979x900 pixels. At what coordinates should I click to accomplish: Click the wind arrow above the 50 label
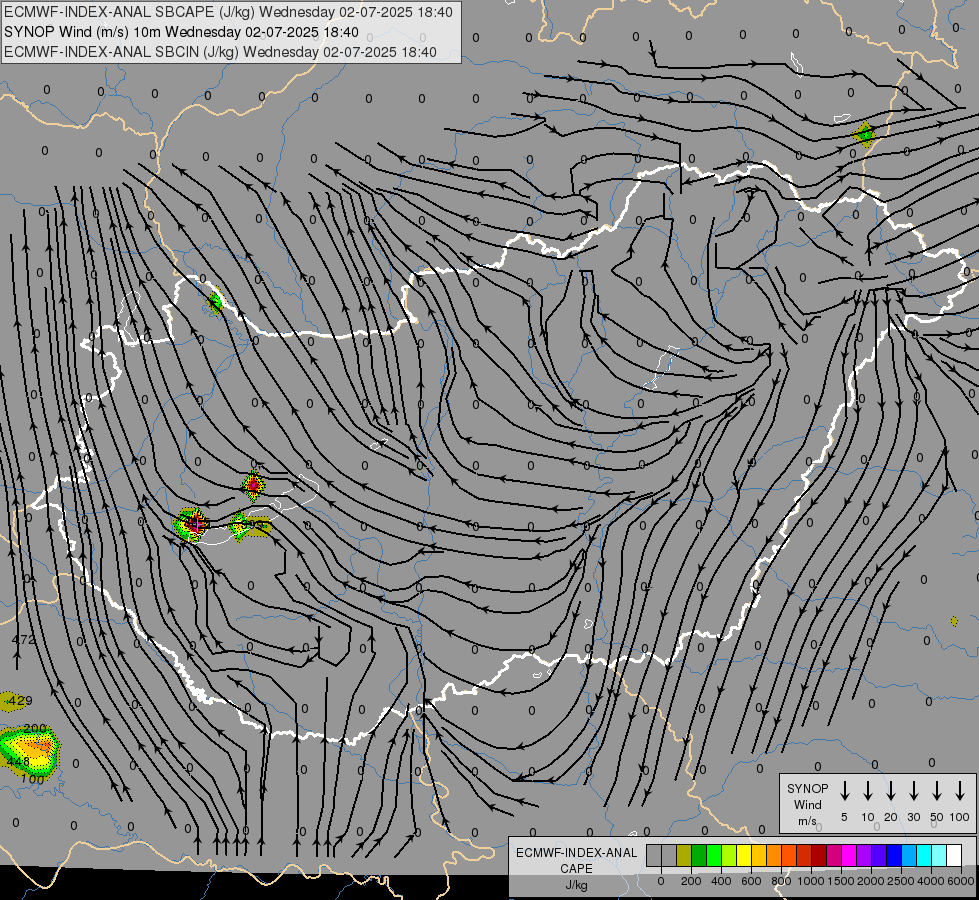(x=937, y=790)
